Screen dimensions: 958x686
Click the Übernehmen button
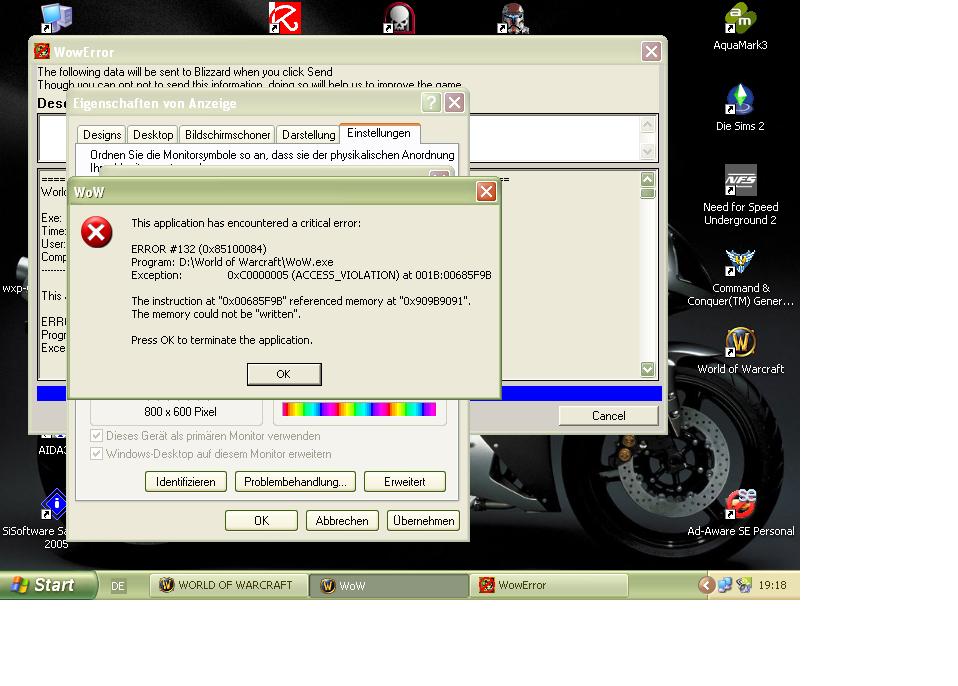[423, 520]
